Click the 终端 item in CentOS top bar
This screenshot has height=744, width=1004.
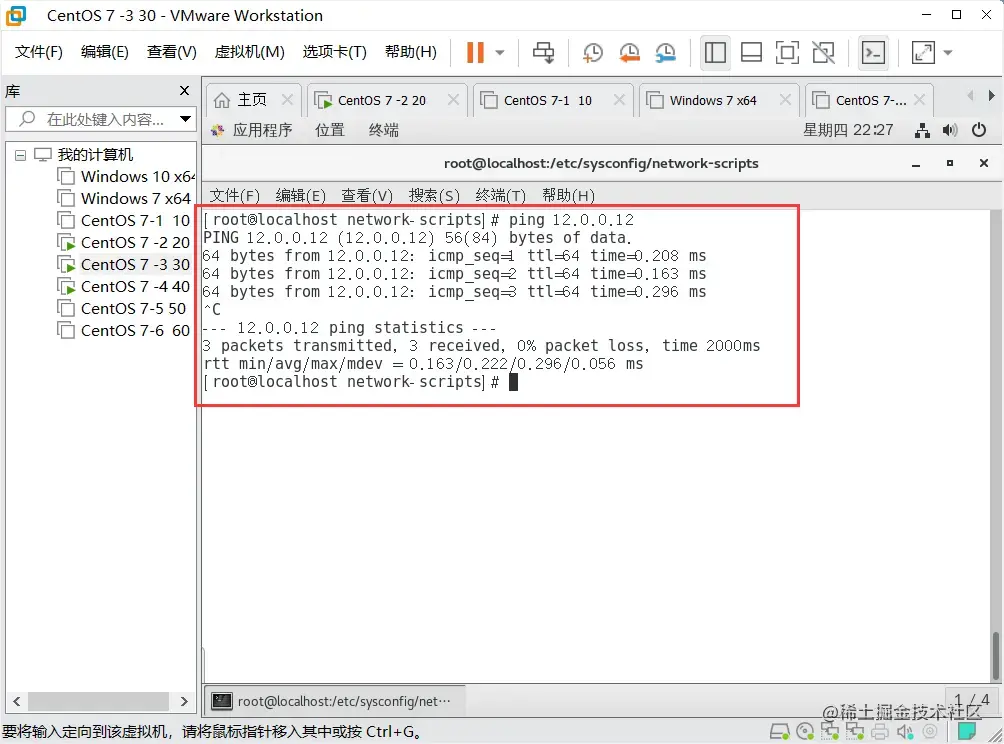(384, 131)
